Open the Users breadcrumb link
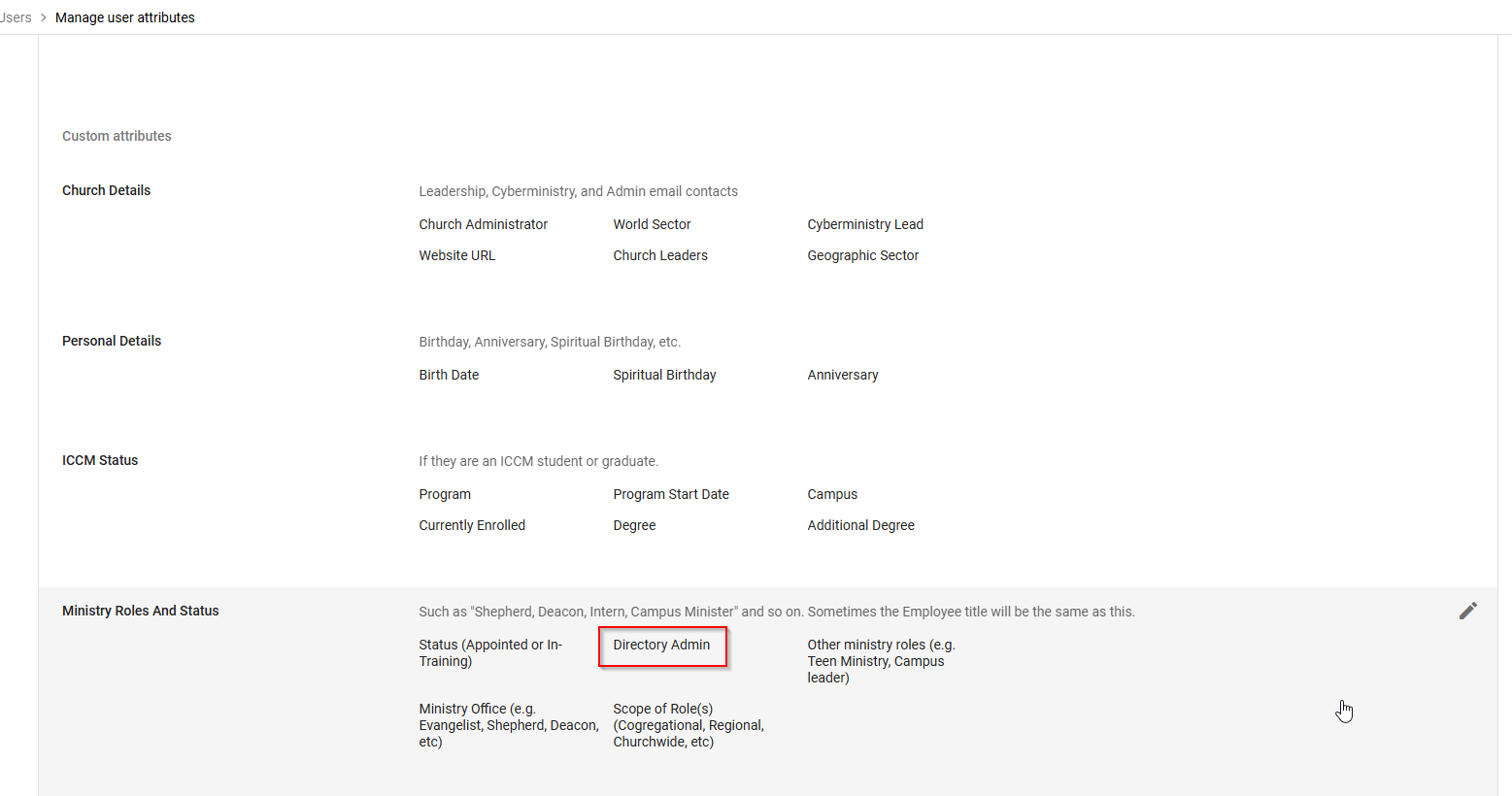Screen dimensions: 1512x796 16,17
